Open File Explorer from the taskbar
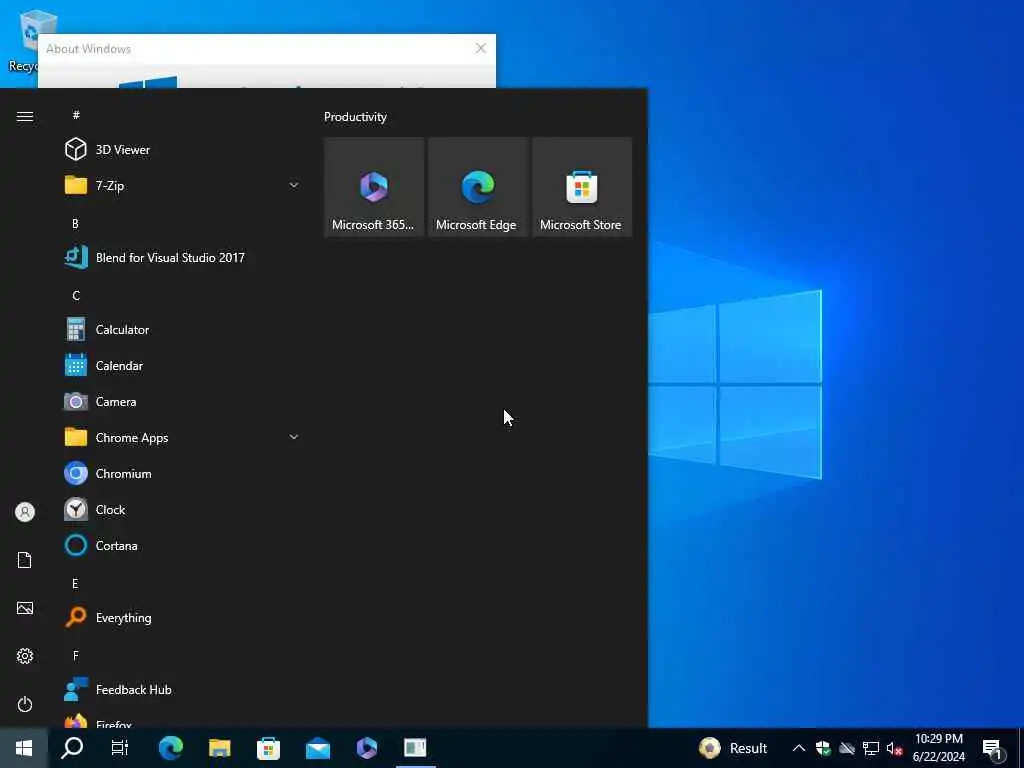The height and width of the screenshot is (768, 1024). tap(219, 748)
